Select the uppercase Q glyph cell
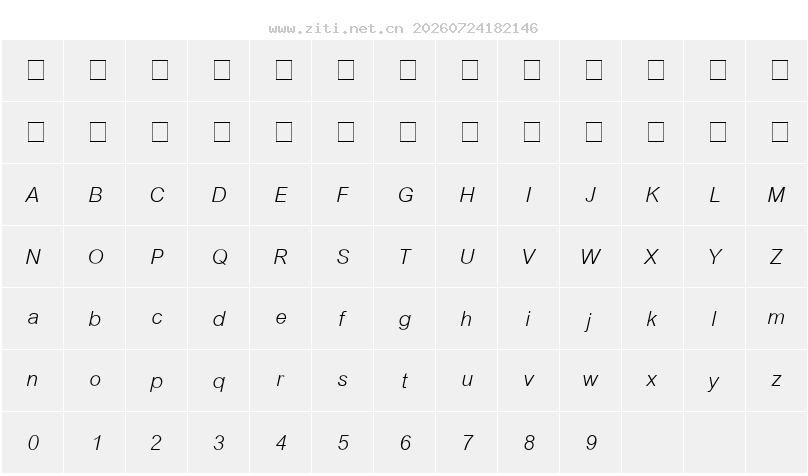 coord(218,257)
